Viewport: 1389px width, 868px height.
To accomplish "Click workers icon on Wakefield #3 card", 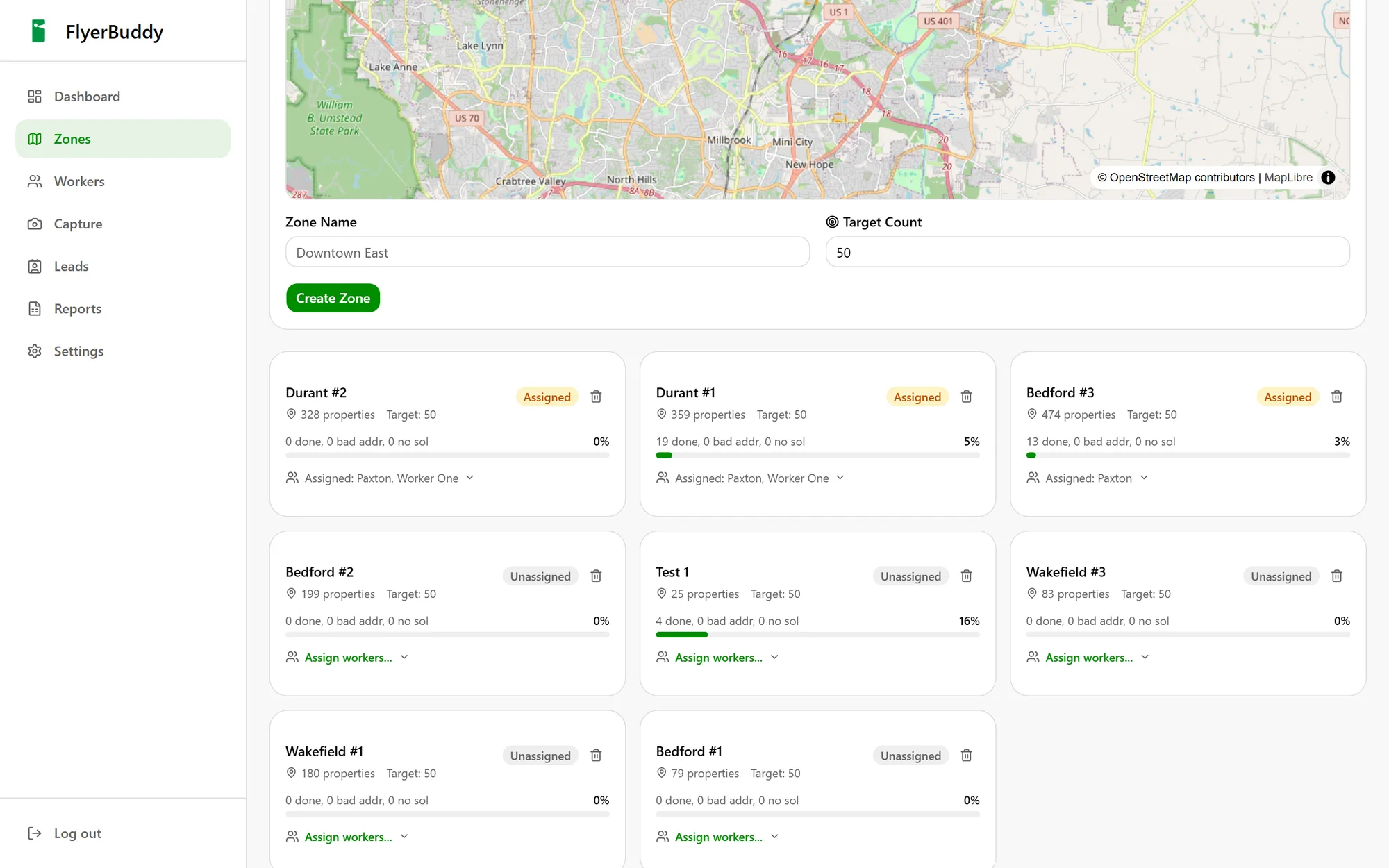I will tap(1033, 657).
